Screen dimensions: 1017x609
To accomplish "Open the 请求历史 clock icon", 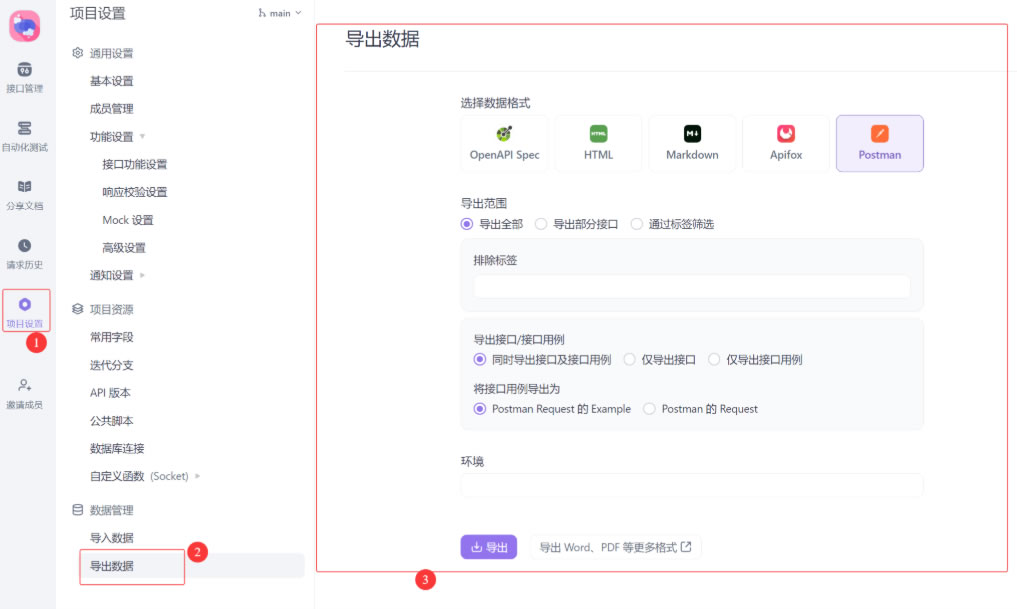I will pos(25,246).
